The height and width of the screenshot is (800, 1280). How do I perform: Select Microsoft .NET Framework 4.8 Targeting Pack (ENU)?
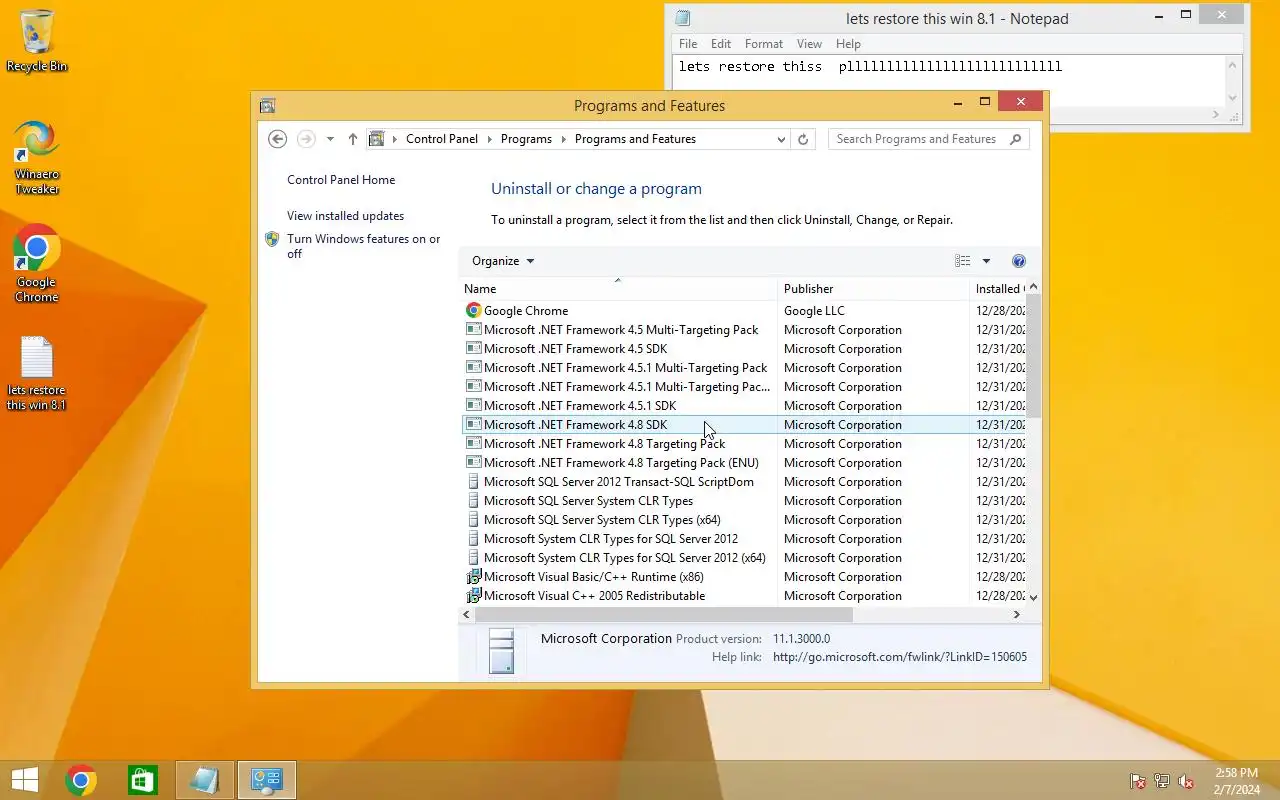[x=745, y=463]
